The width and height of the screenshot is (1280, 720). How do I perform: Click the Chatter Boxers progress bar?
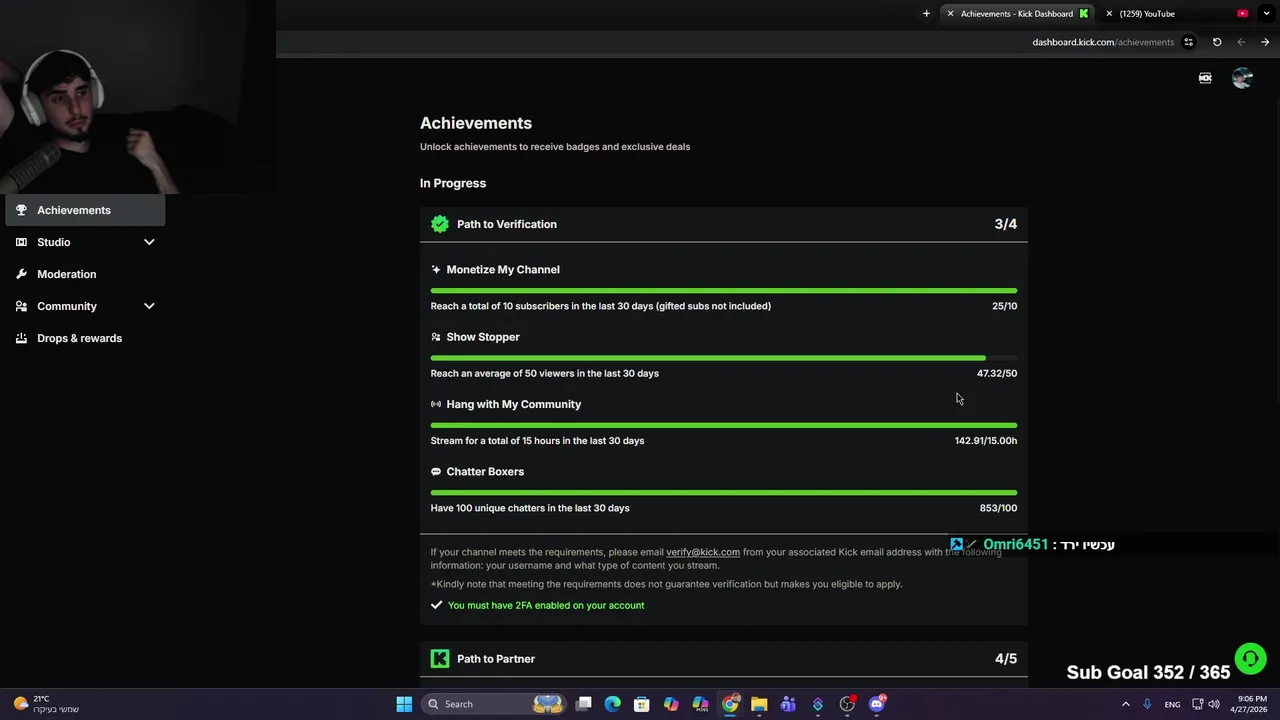(x=724, y=492)
